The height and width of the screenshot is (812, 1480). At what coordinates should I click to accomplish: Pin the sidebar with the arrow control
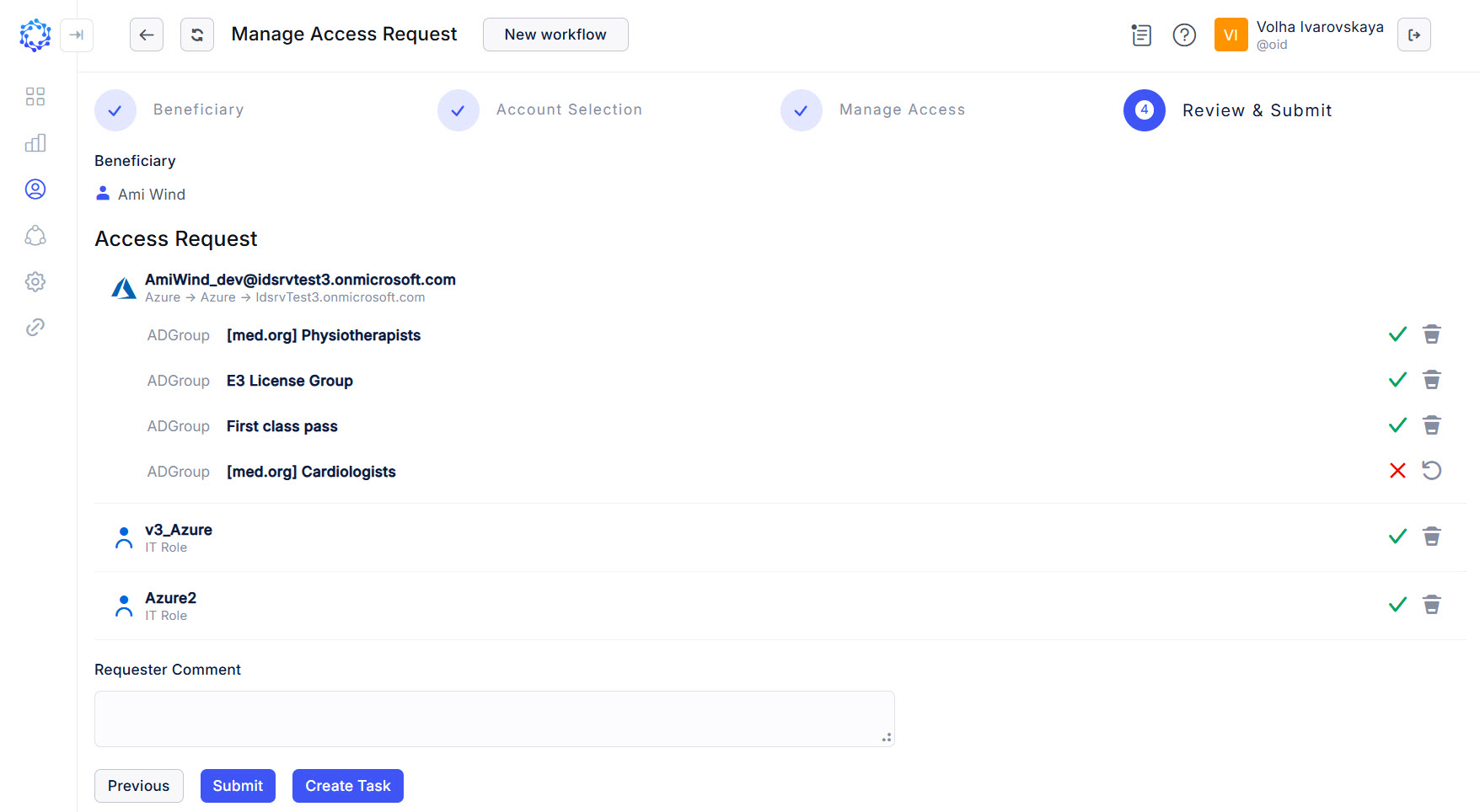77,35
